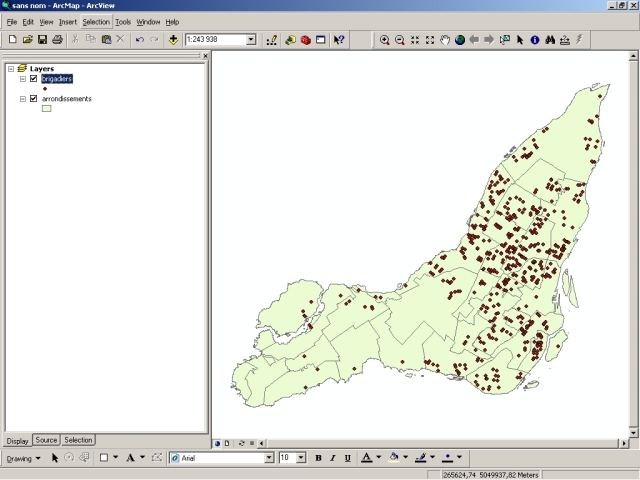Open the File menu

pos(12,22)
